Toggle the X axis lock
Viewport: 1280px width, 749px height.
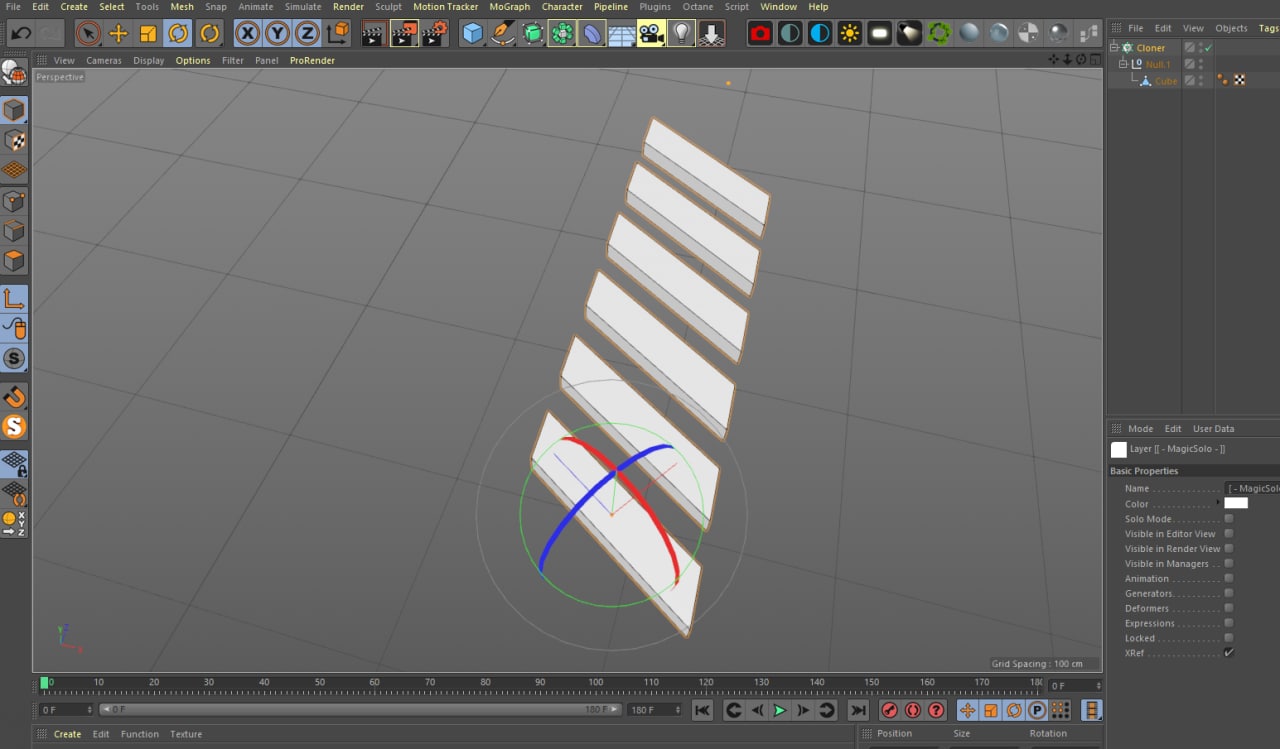(247, 33)
